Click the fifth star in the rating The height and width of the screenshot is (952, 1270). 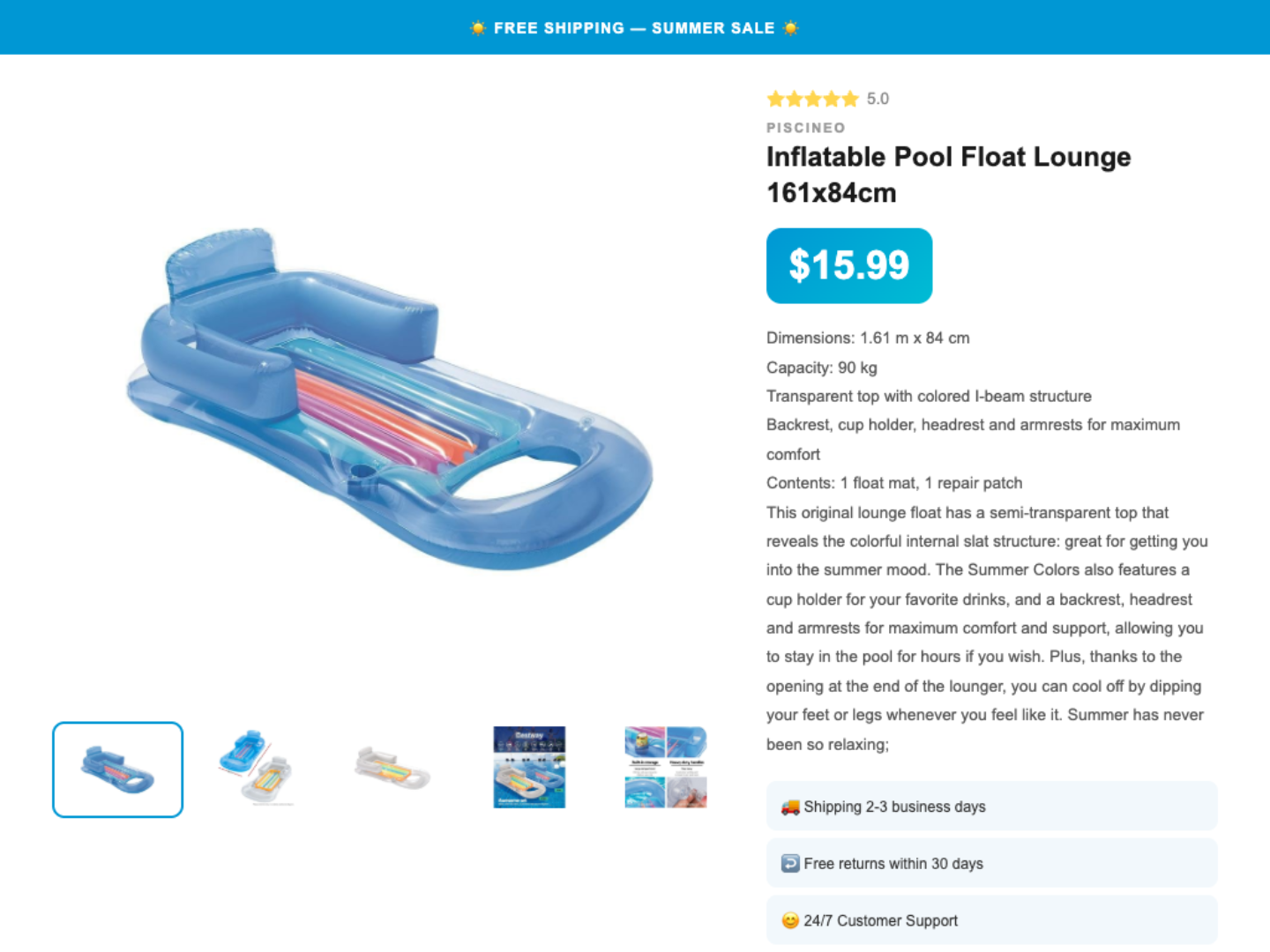click(849, 99)
